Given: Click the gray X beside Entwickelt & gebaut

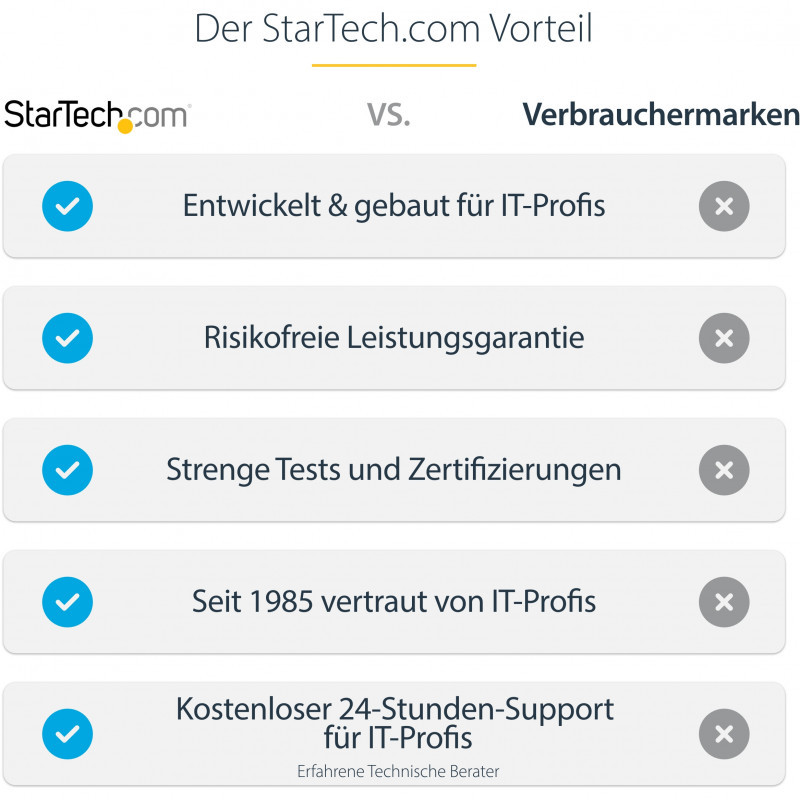Looking at the screenshot, I should coord(724,206).
